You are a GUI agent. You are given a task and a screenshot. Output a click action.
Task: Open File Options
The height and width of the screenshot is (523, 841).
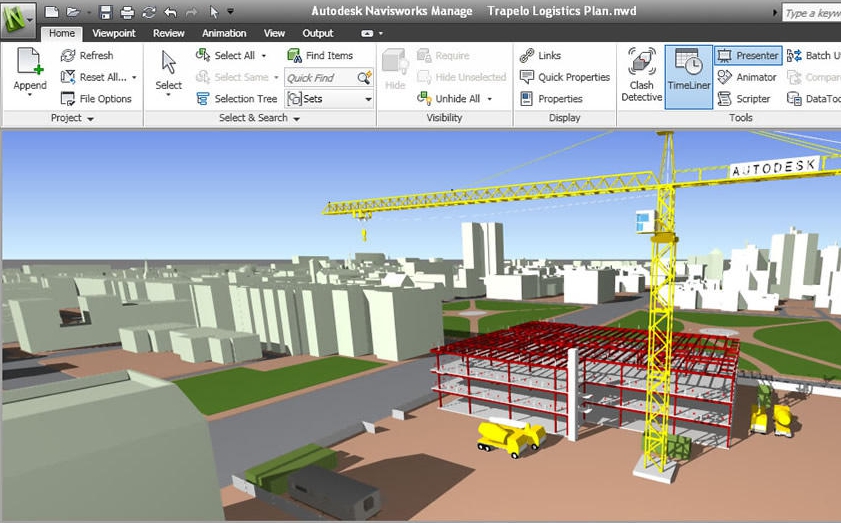[97, 99]
